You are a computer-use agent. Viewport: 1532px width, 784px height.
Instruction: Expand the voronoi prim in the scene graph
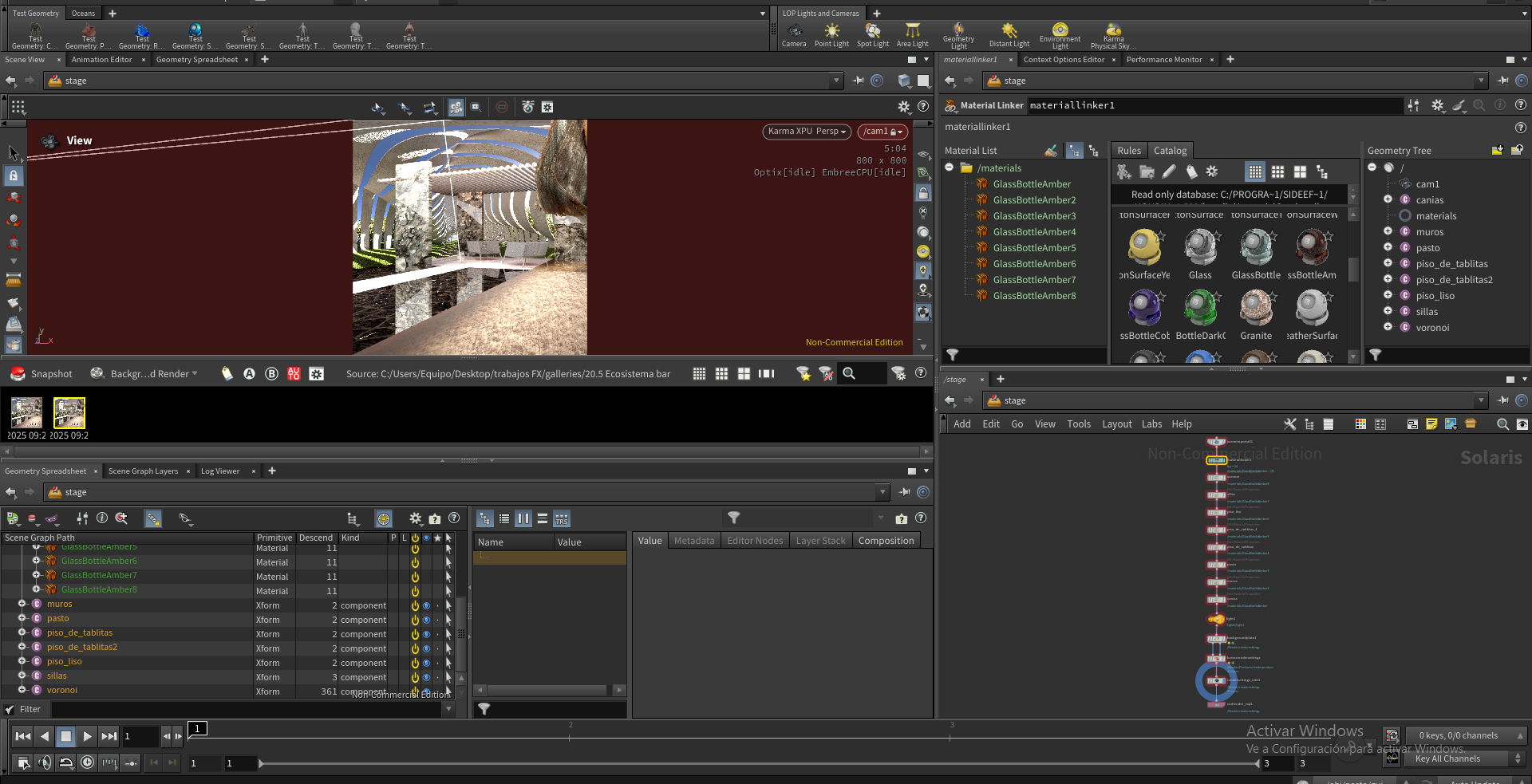pos(22,690)
